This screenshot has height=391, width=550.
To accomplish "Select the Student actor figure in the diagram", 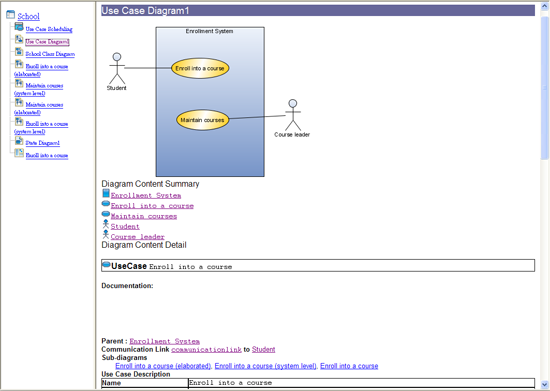I will 117,68.
